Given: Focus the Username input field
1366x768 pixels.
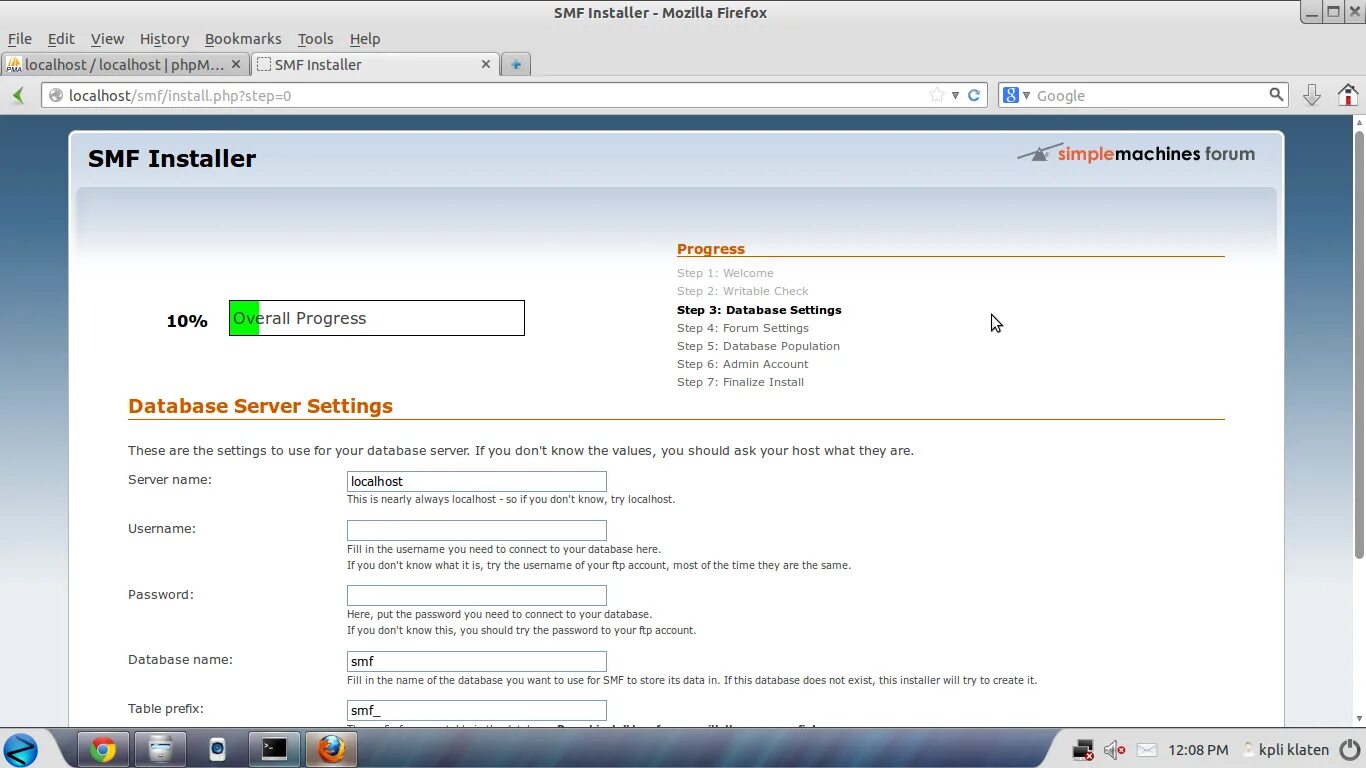Looking at the screenshot, I should (x=477, y=530).
